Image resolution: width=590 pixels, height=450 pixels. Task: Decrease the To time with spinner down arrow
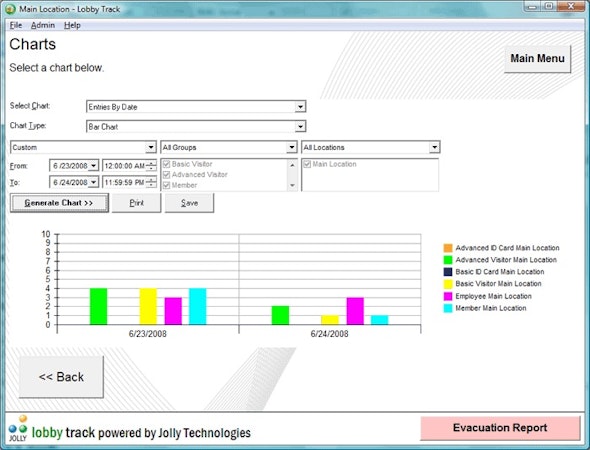(151, 185)
